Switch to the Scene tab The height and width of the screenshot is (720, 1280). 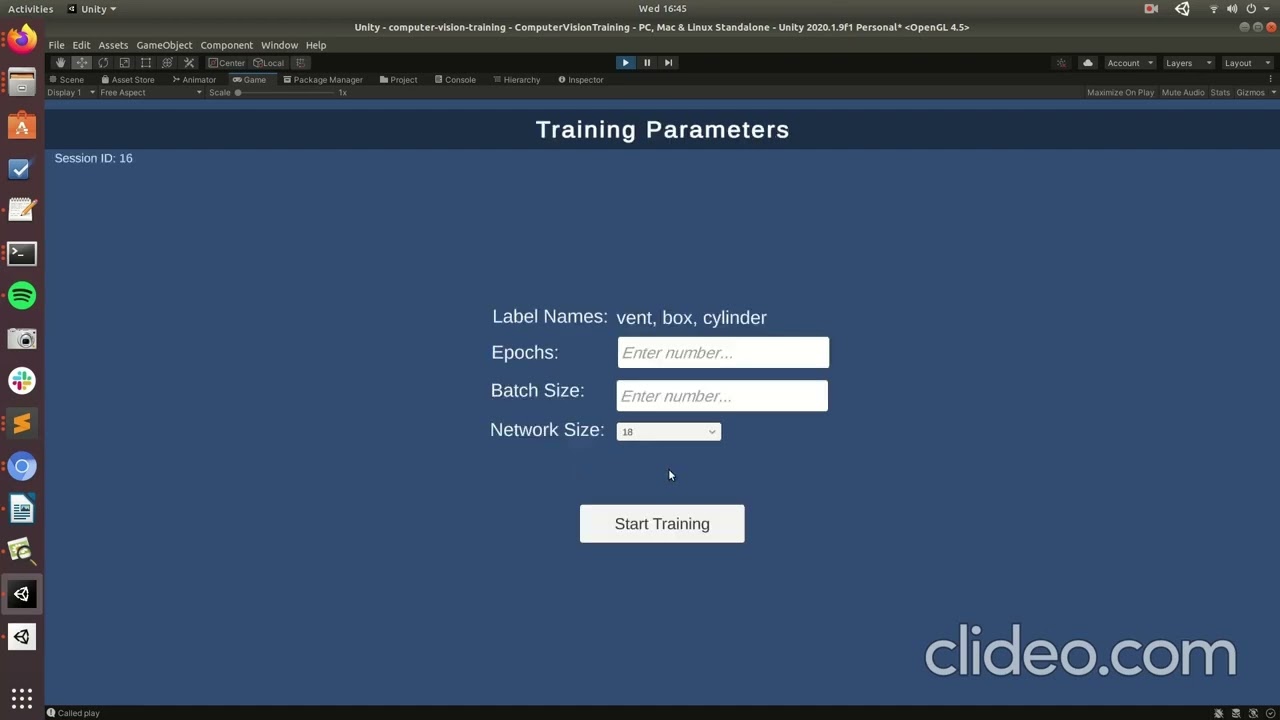point(67,80)
